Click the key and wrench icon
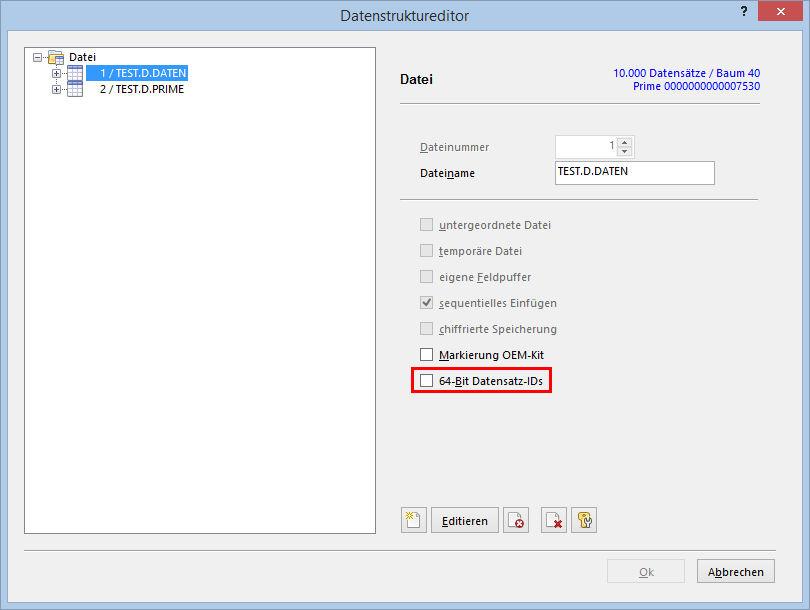This screenshot has height=610, width=810. [x=584, y=520]
